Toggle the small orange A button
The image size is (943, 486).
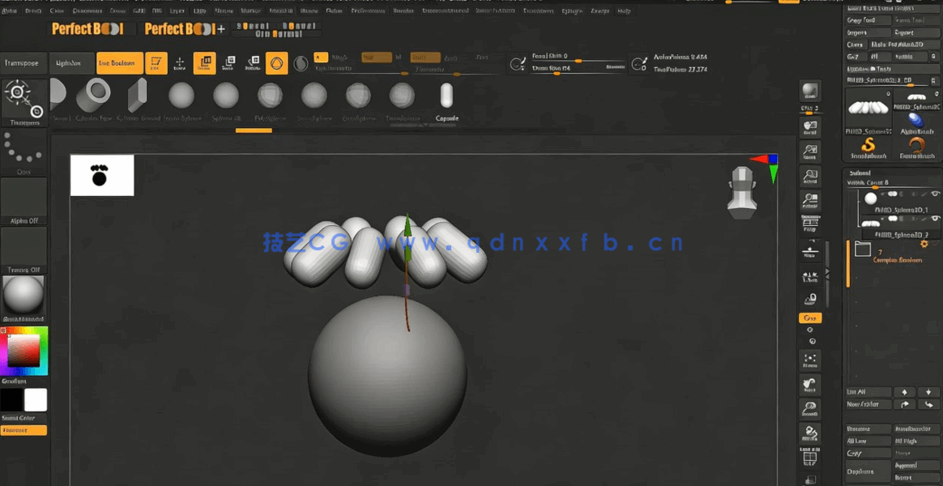coord(321,57)
